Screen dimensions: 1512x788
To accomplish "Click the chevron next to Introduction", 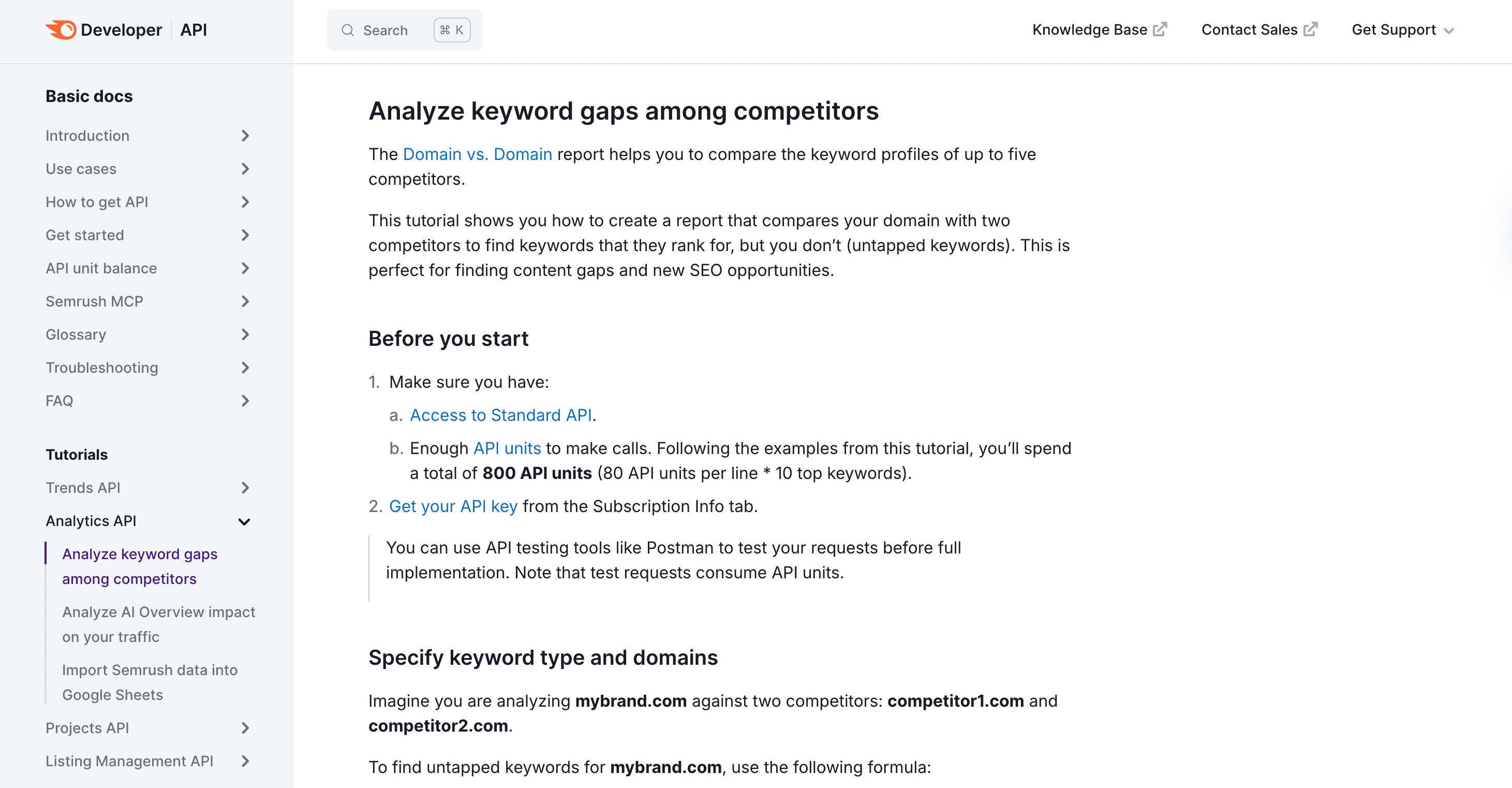I will [245, 136].
